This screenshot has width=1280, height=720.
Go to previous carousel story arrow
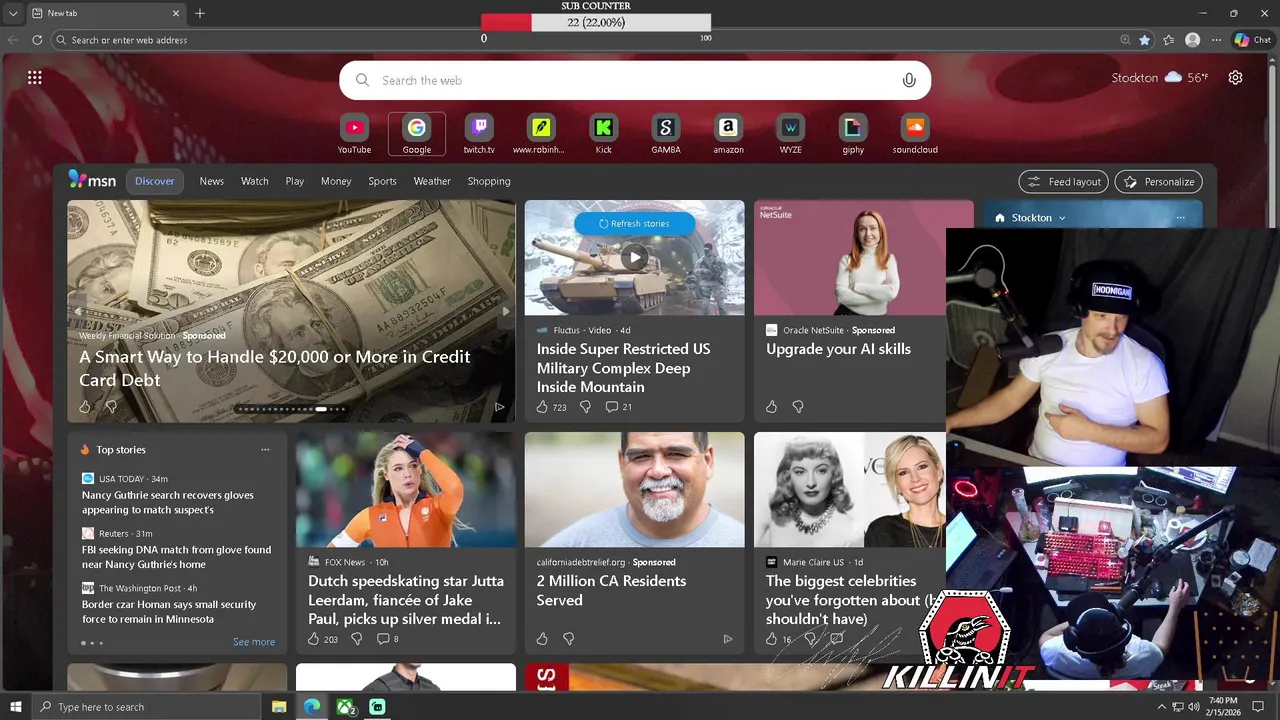pos(78,311)
